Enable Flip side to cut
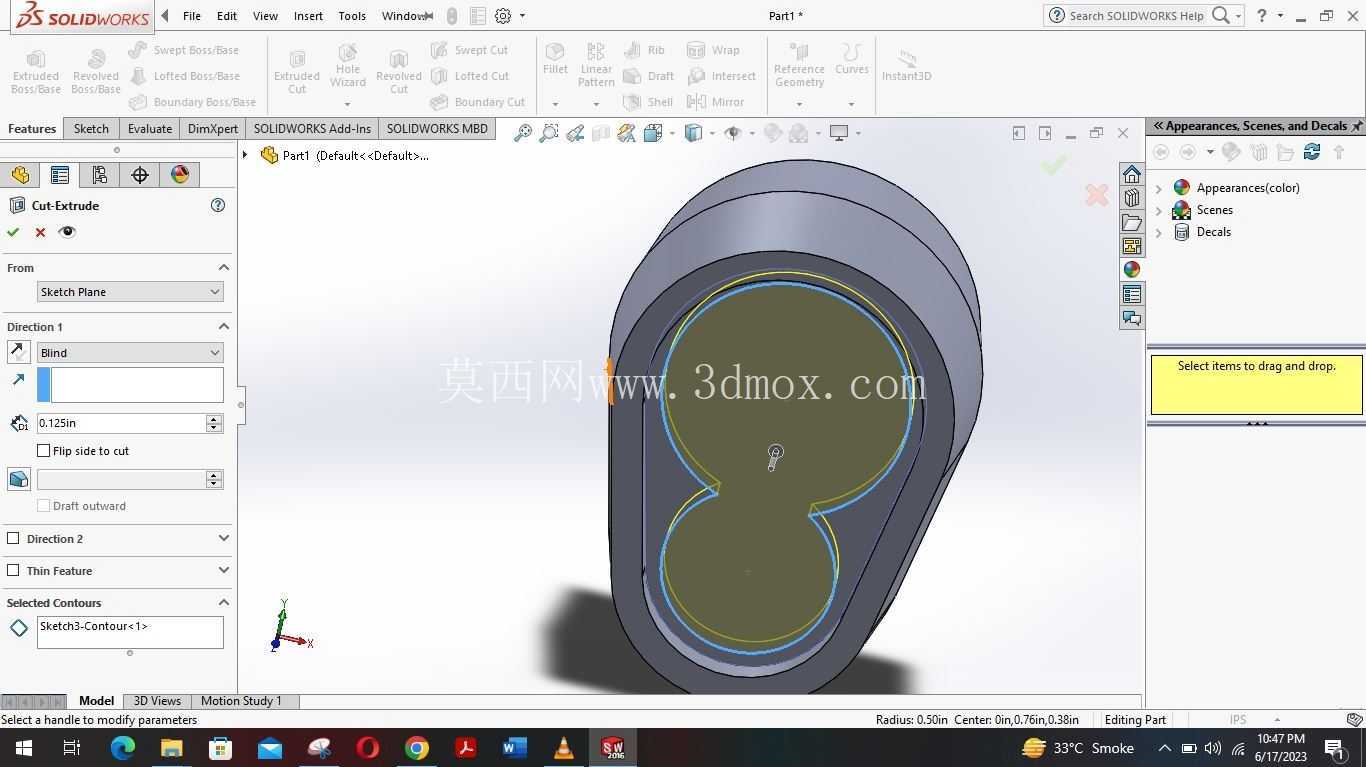Viewport: 1366px width, 767px height. point(44,451)
